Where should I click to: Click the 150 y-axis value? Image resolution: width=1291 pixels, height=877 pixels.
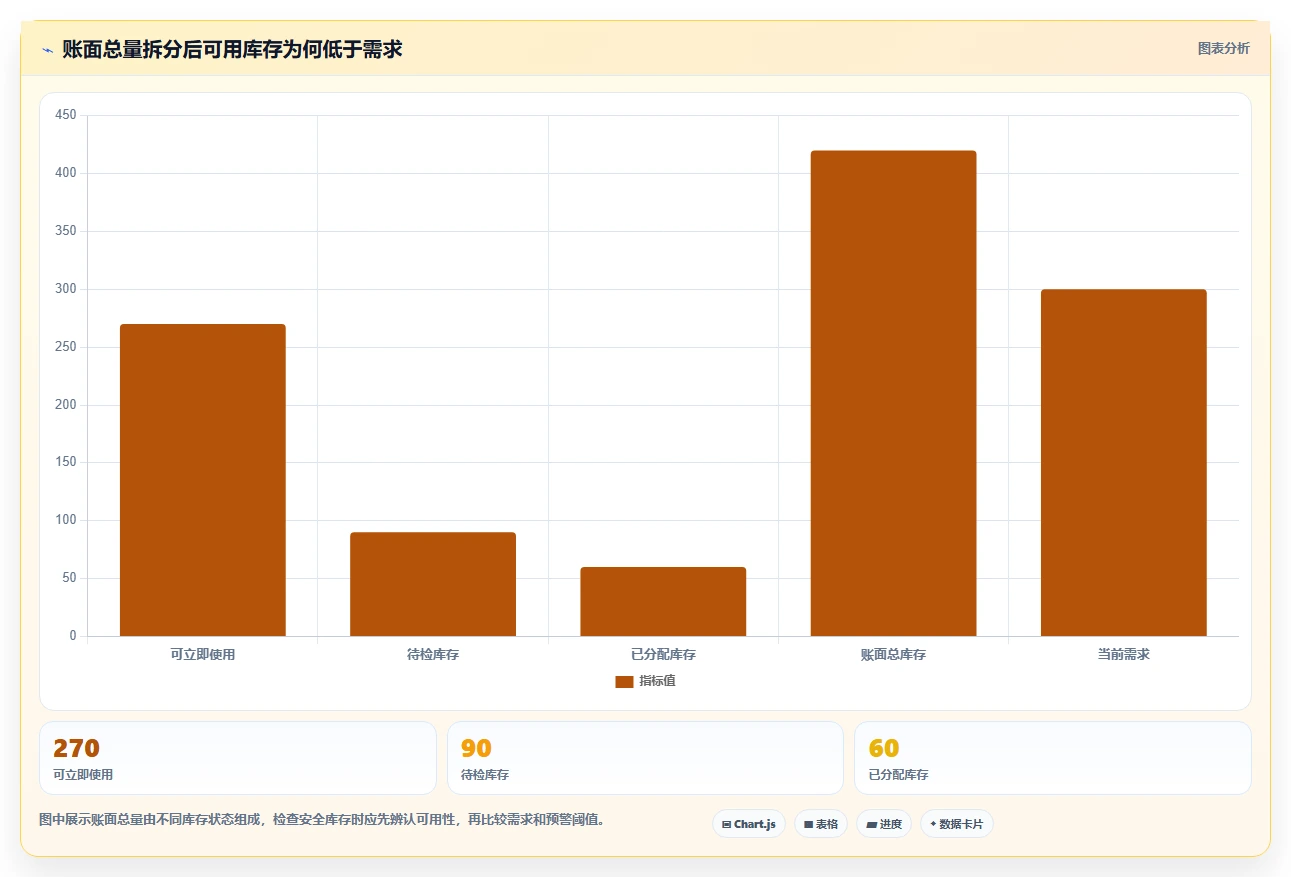pos(66,463)
